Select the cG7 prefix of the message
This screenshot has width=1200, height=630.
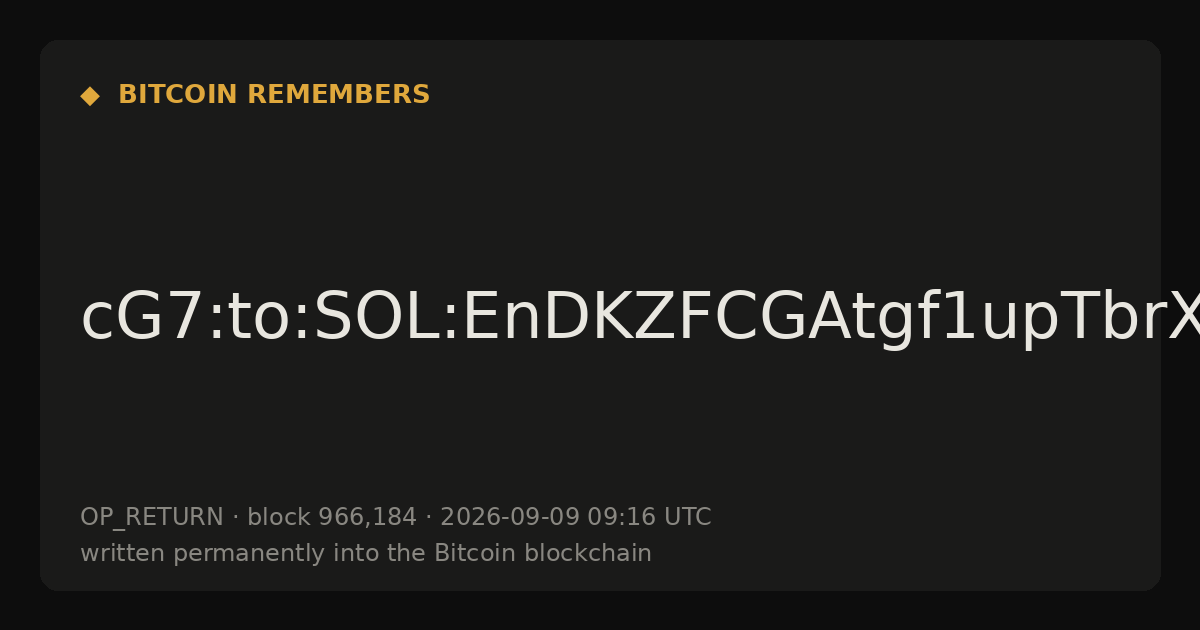141,320
